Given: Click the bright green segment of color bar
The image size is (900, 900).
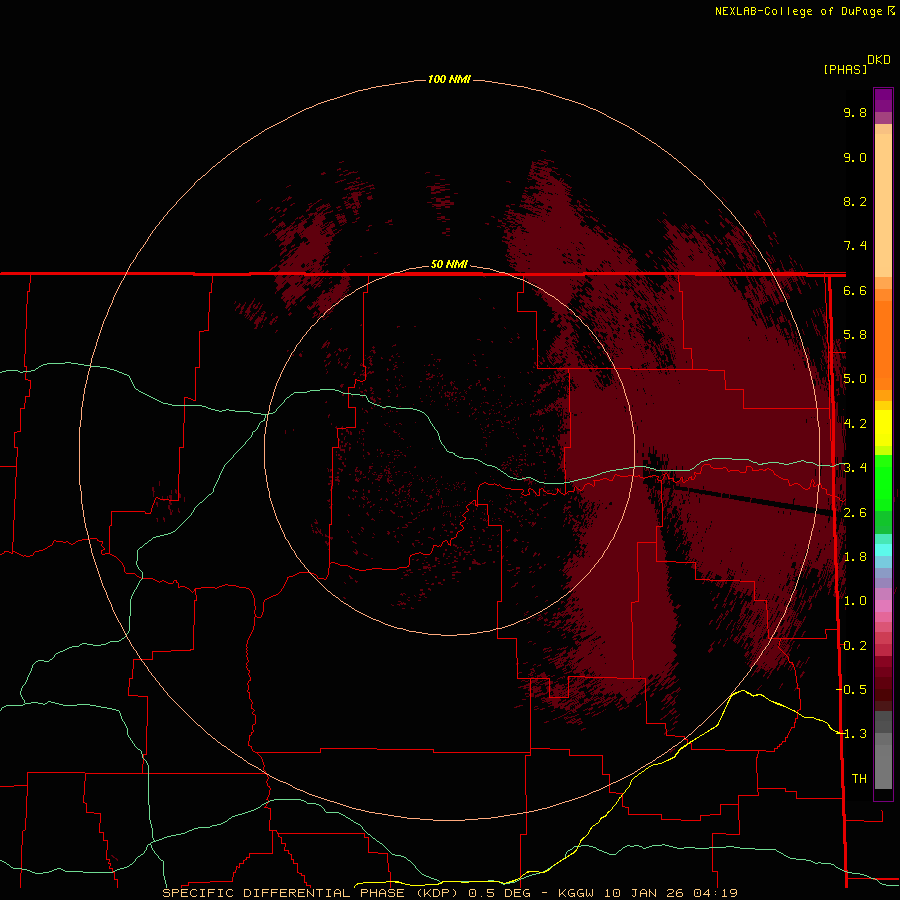Looking at the screenshot, I should [x=883, y=482].
